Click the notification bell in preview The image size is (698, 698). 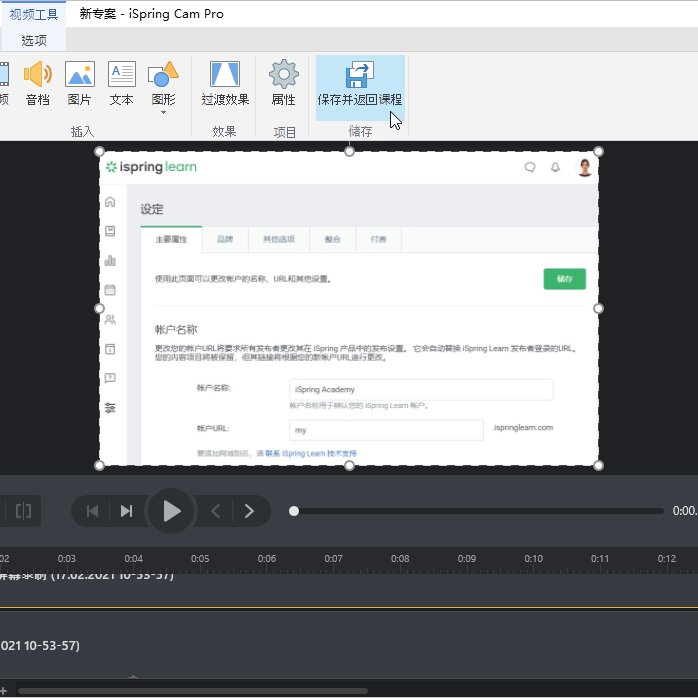(555, 167)
